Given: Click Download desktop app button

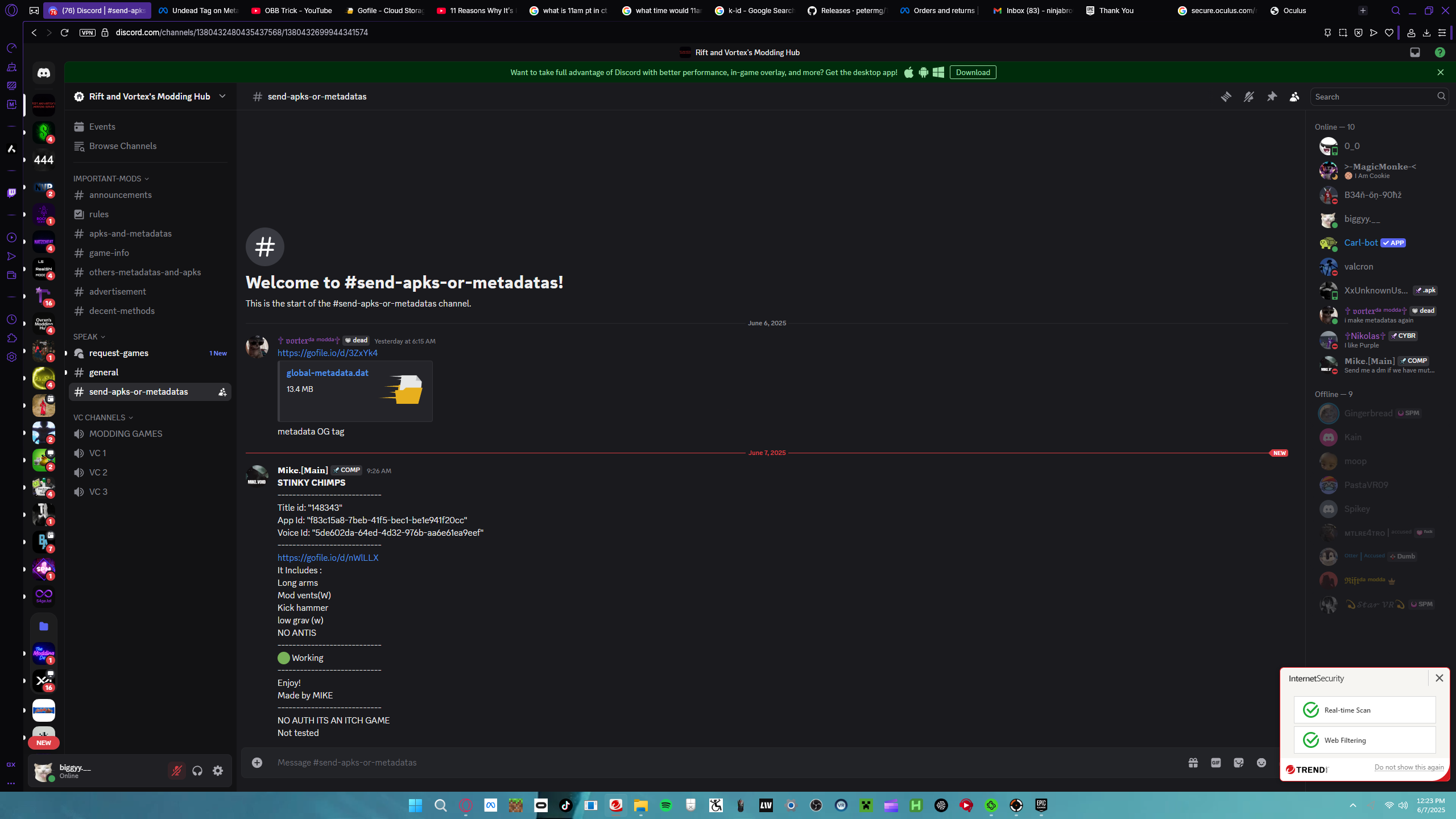Looking at the screenshot, I should point(973,72).
